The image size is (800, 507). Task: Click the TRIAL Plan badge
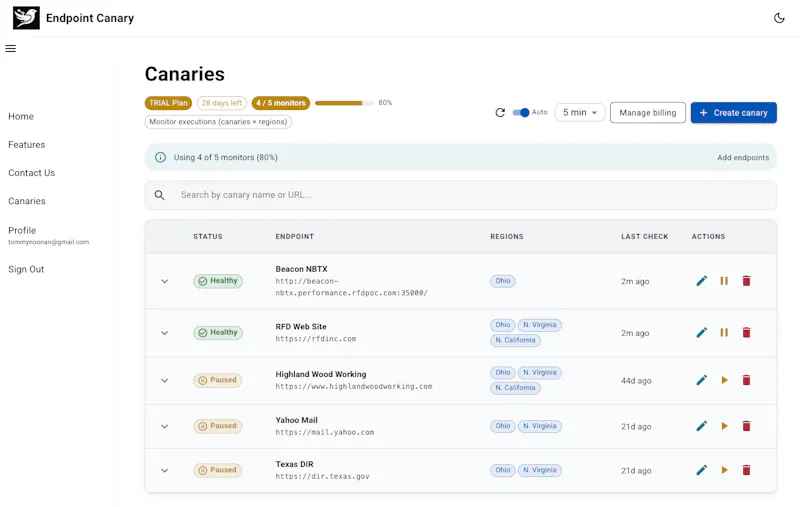tap(168, 103)
